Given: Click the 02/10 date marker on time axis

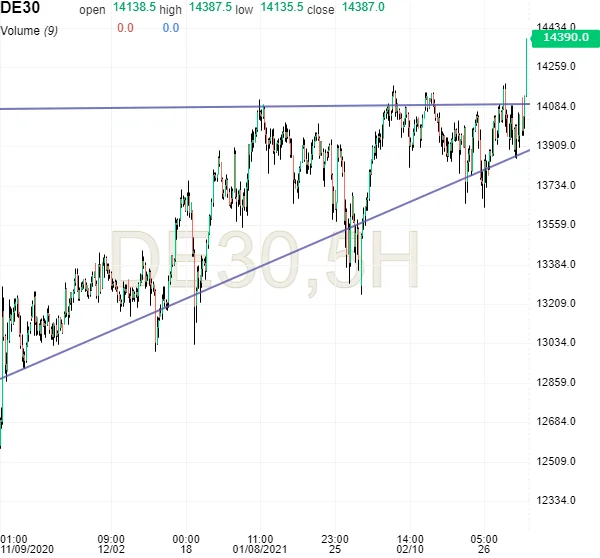Looking at the screenshot, I should pos(410,549).
